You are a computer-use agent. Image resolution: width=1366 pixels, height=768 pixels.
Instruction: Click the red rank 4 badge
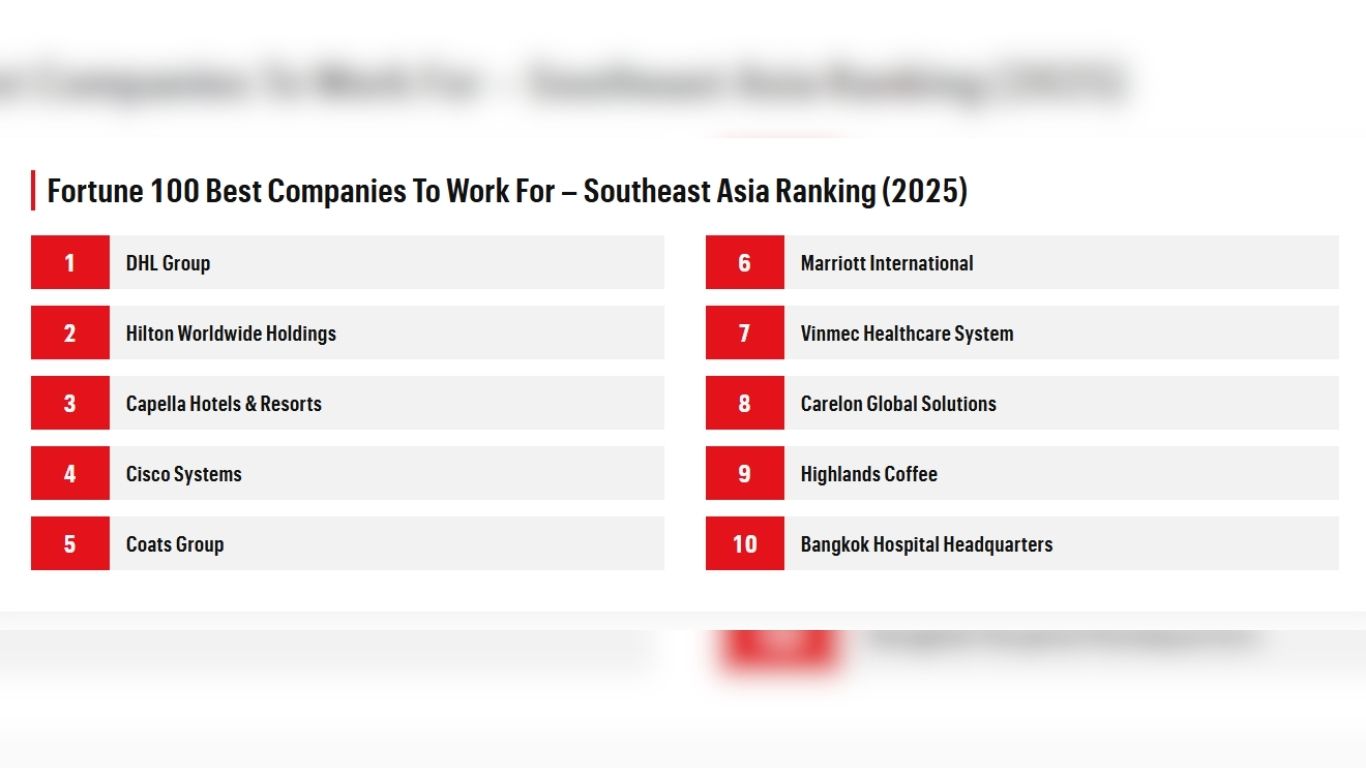70,473
